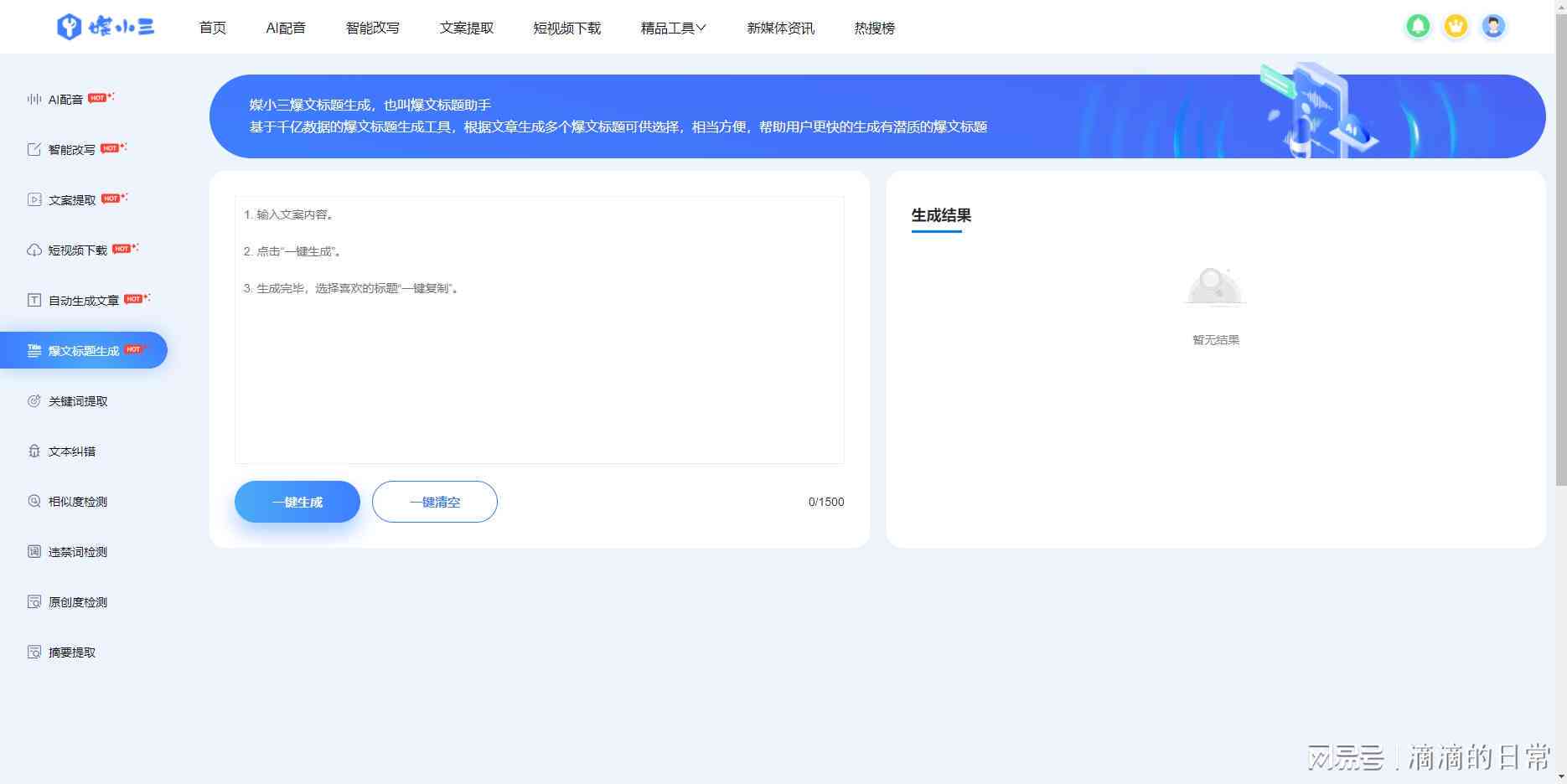Click the empty-result placeholder illustration
1567x784 pixels.
coord(1215,287)
